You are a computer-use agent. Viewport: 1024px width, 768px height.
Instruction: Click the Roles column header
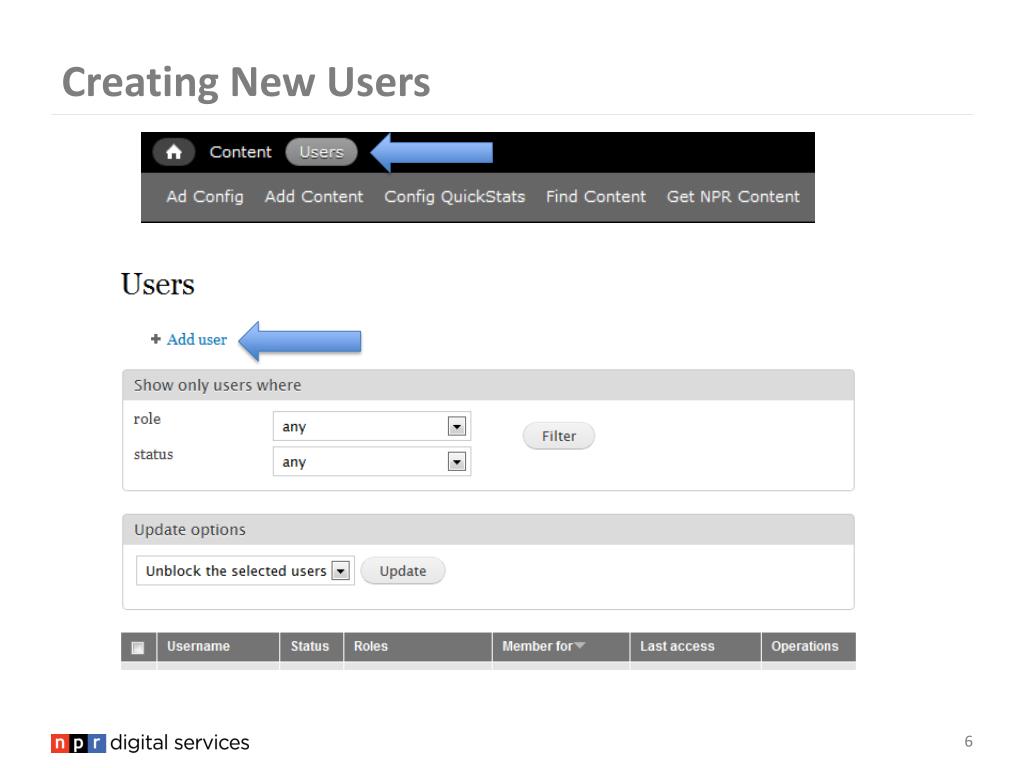[x=371, y=646]
